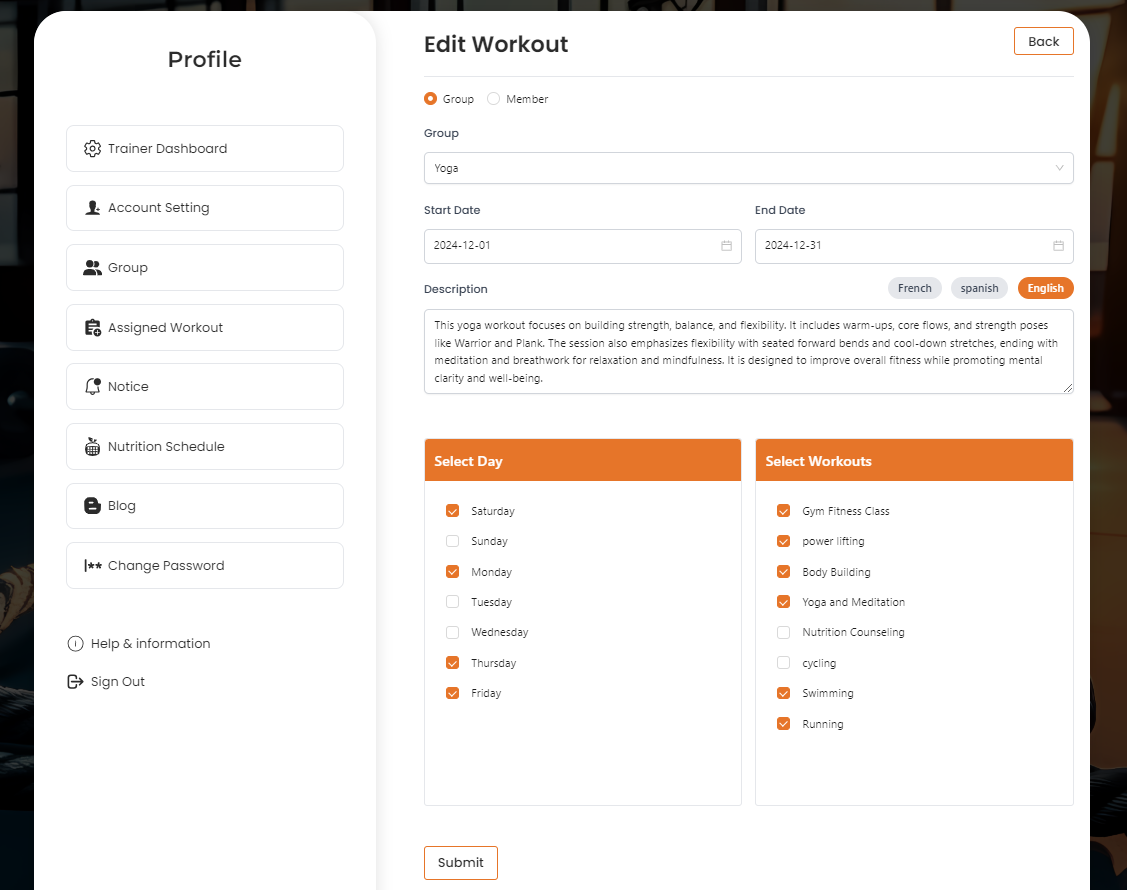Click the Group people icon in sidebar
The width and height of the screenshot is (1127, 890).
(92, 268)
